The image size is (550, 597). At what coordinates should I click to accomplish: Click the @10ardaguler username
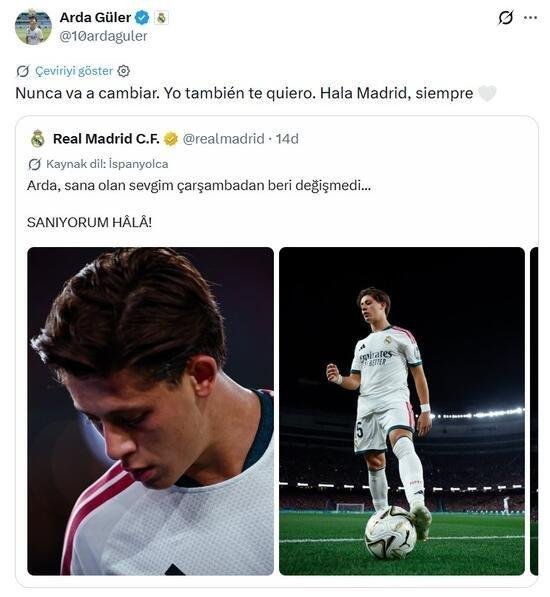[103, 36]
